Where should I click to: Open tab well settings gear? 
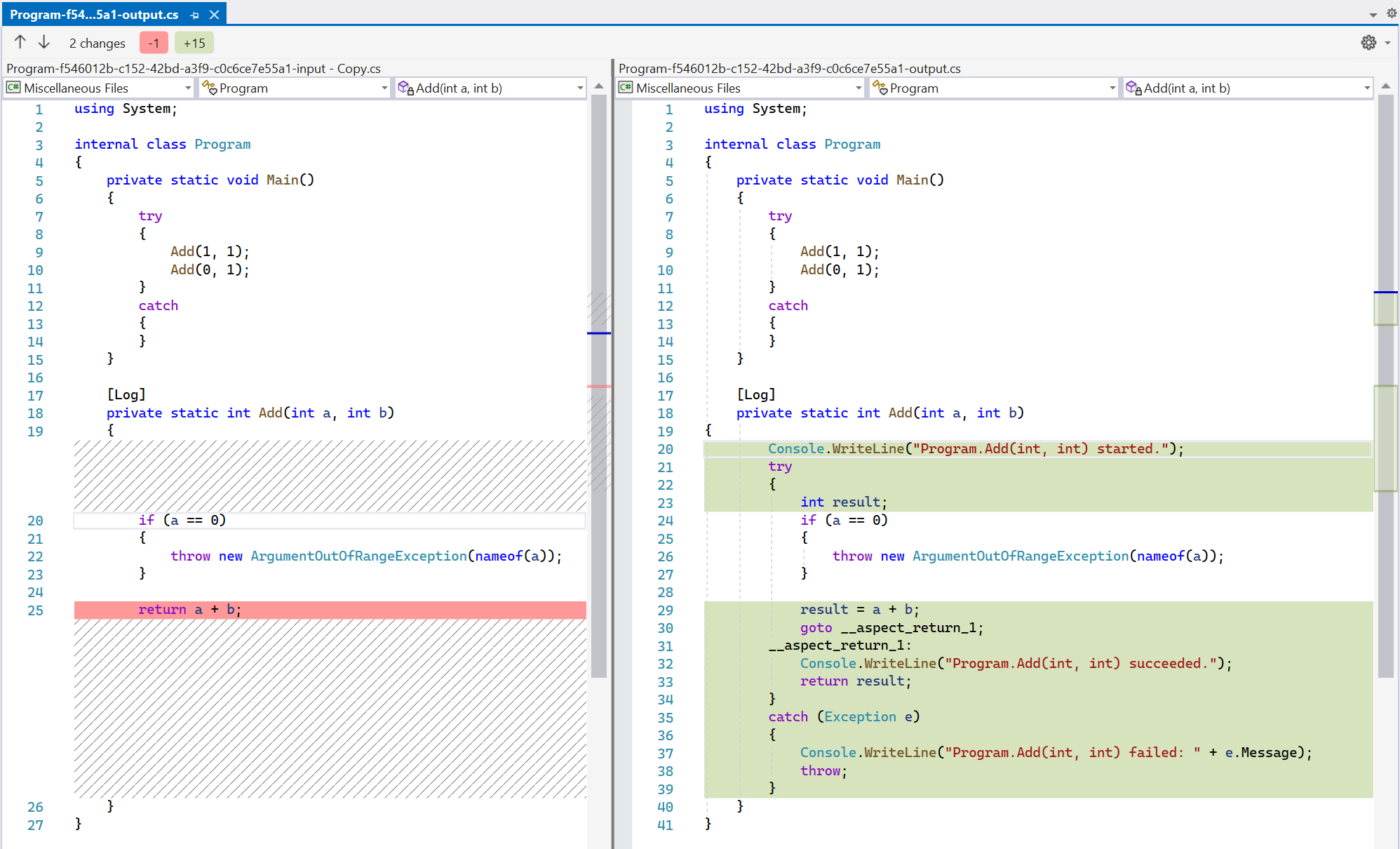coord(1392,13)
